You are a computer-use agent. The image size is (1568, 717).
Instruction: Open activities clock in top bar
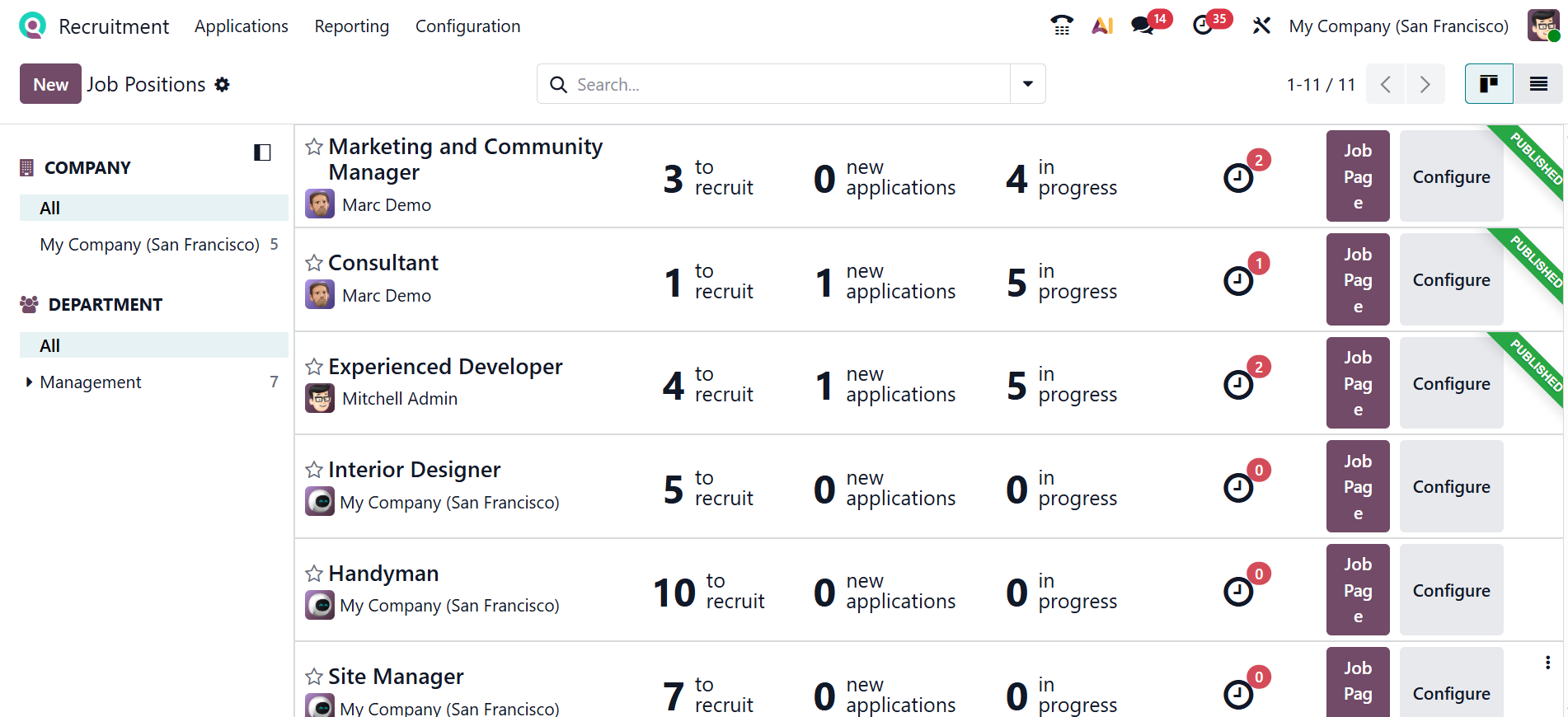(1203, 26)
